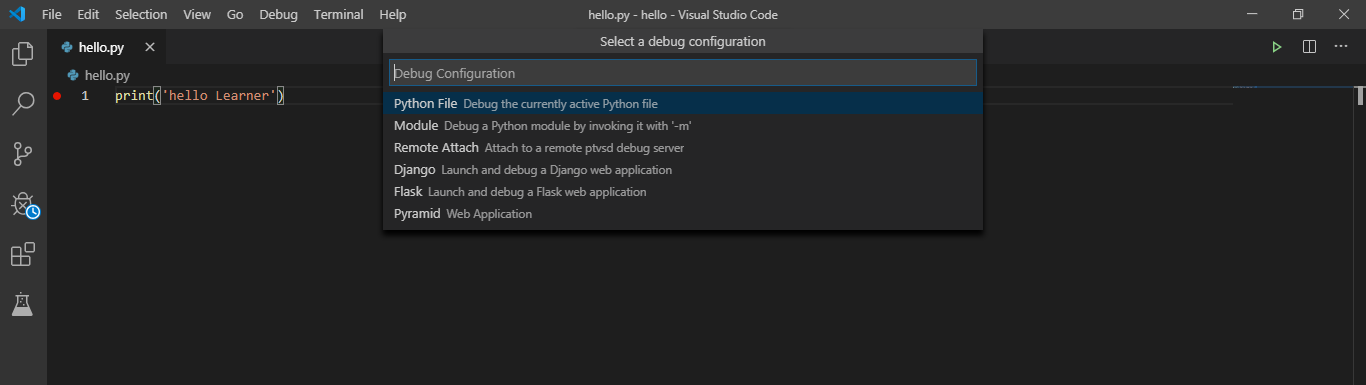Open the Explorer view in activity bar
This screenshot has height=385, width=1366.
coord(22,54)
